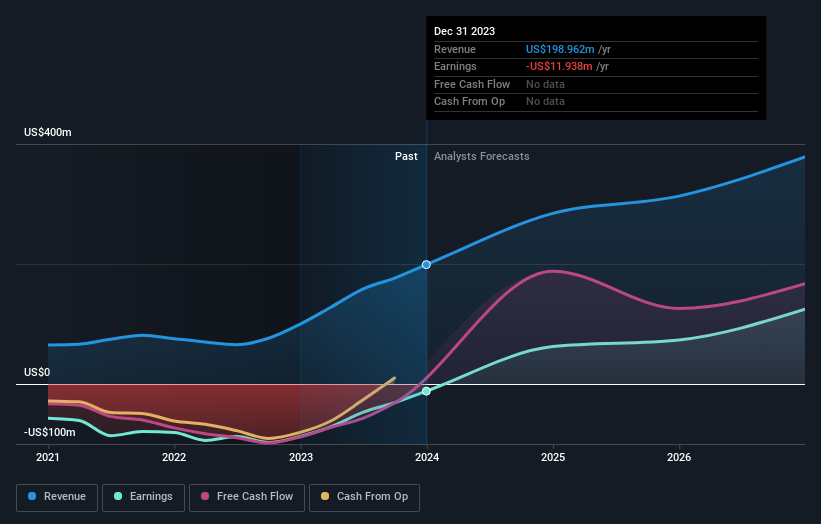
Task: Click the Revenue tooltip row label
Action: point(455,49)
